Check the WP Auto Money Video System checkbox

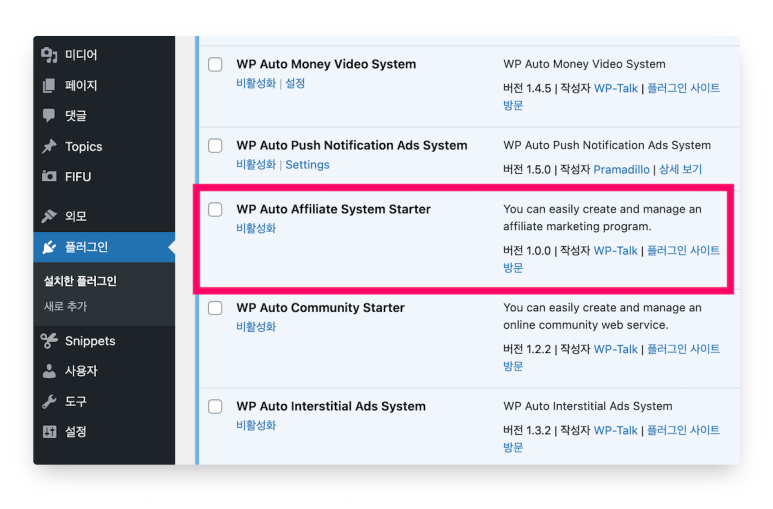coord(215,65)
